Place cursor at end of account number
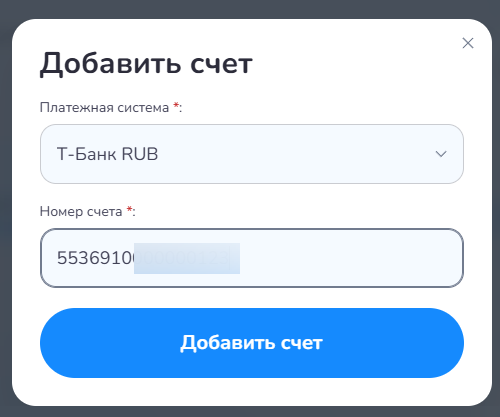Image resolution: width=500 pixels, height=417 pixels. pos(229,258)
